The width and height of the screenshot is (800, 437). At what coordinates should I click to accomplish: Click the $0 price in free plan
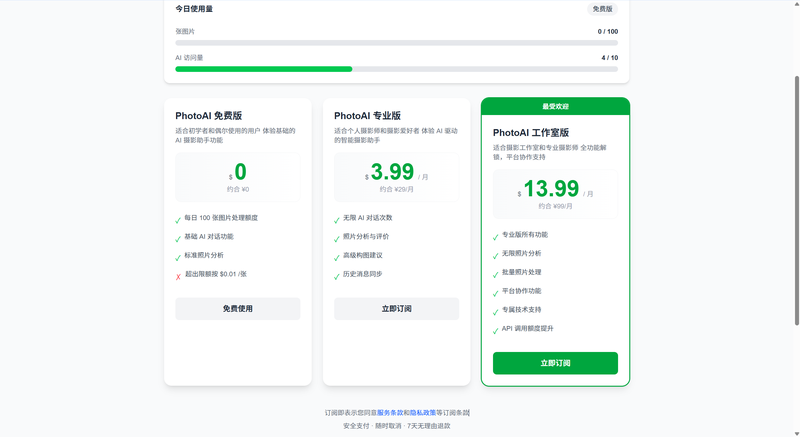(238, 172)
